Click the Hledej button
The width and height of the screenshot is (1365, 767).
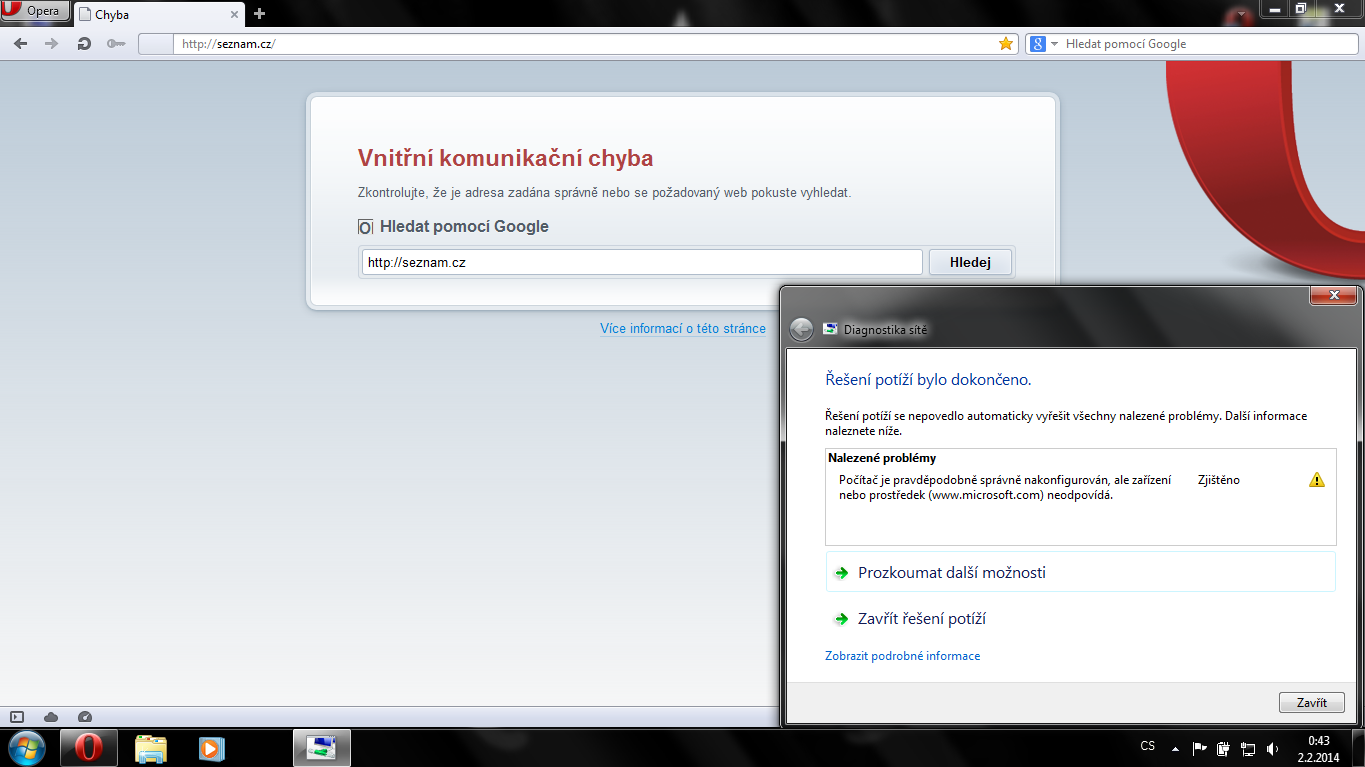click(x=970, y=262)
